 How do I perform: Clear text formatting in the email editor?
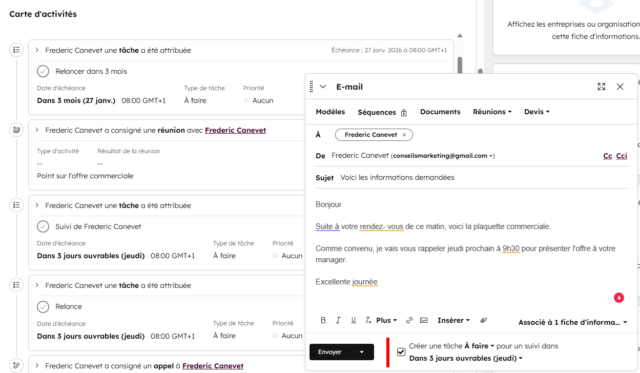[368, 320]
